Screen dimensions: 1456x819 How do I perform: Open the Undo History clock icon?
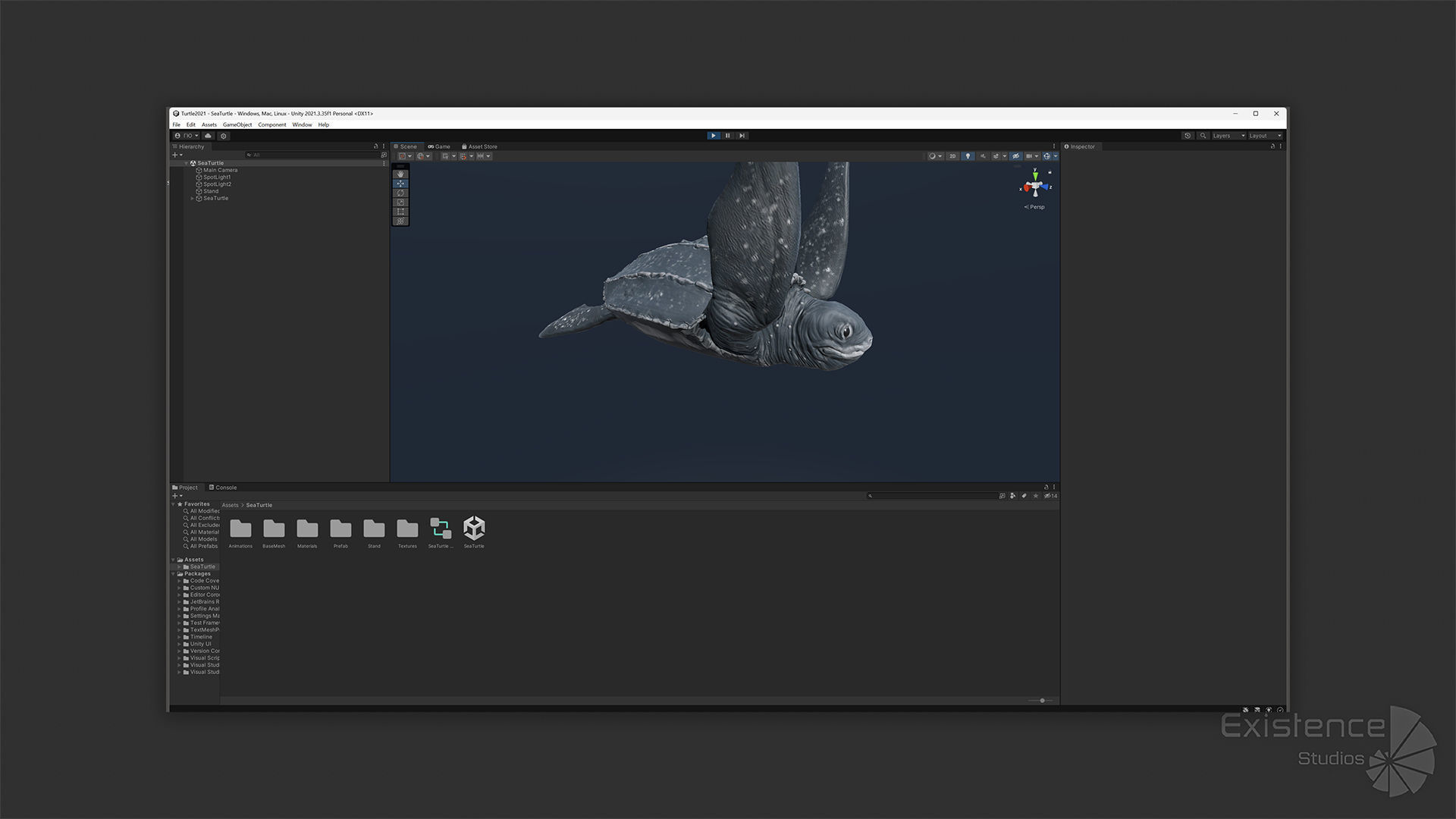pyautogui.click(x=1188, y=136)
